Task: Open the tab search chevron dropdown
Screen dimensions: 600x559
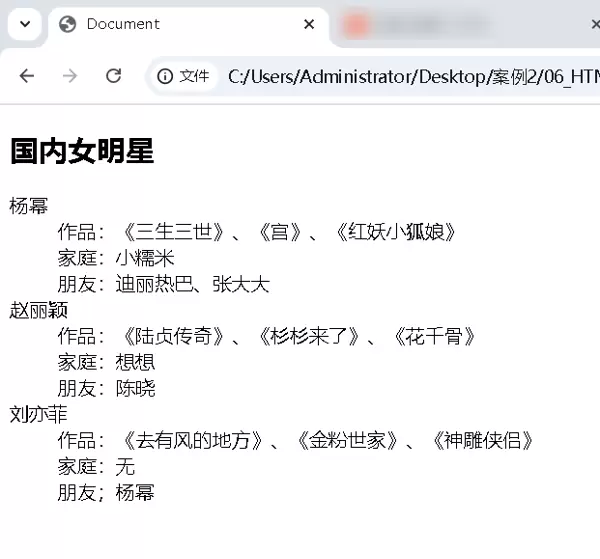Action: tap(25, 24)
